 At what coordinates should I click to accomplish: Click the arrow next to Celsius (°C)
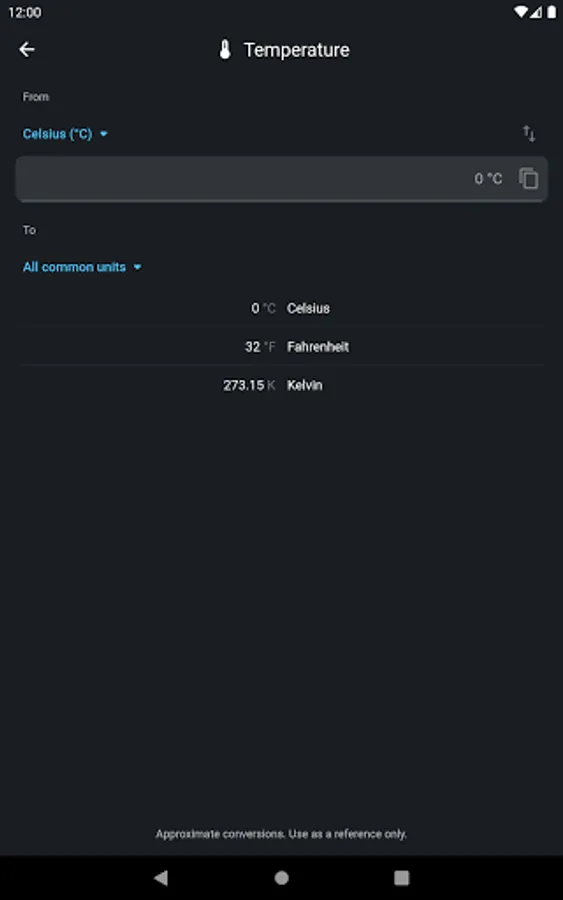click(104, 134)
